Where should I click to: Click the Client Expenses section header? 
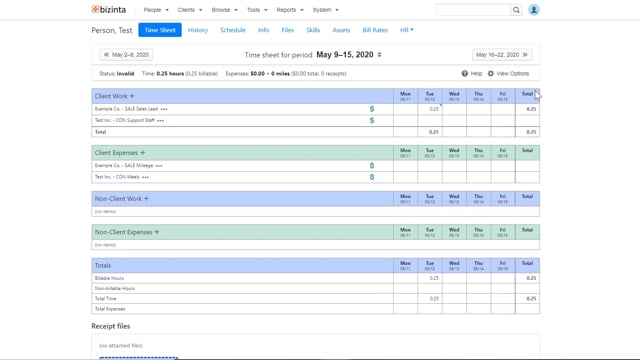(116, 153)
